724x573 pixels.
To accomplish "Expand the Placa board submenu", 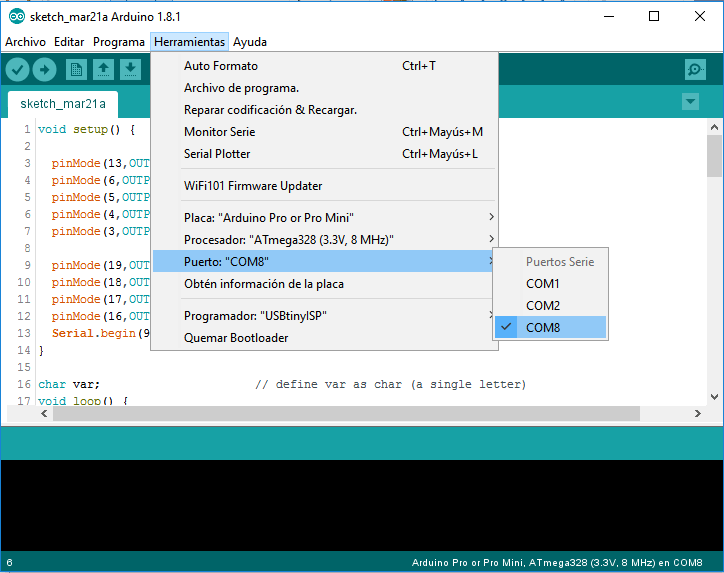I will (x=325, y=217).
